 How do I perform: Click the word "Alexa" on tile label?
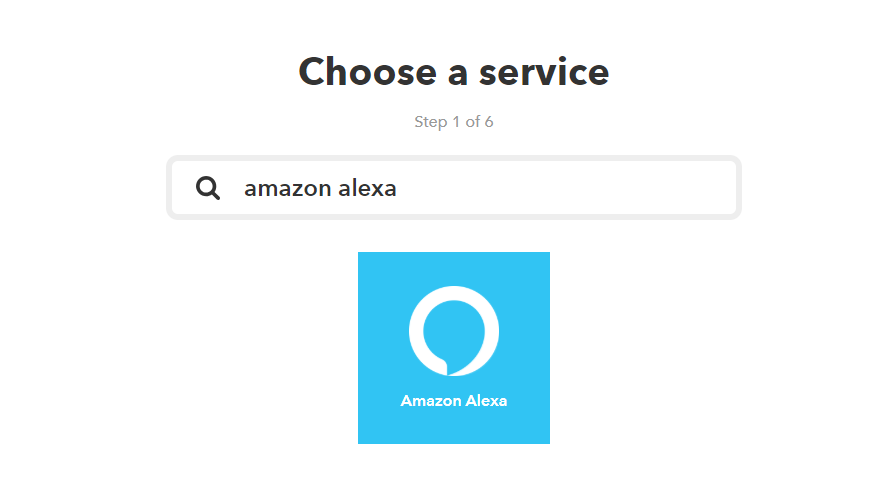pyautogui.click(x=487, y=401)
